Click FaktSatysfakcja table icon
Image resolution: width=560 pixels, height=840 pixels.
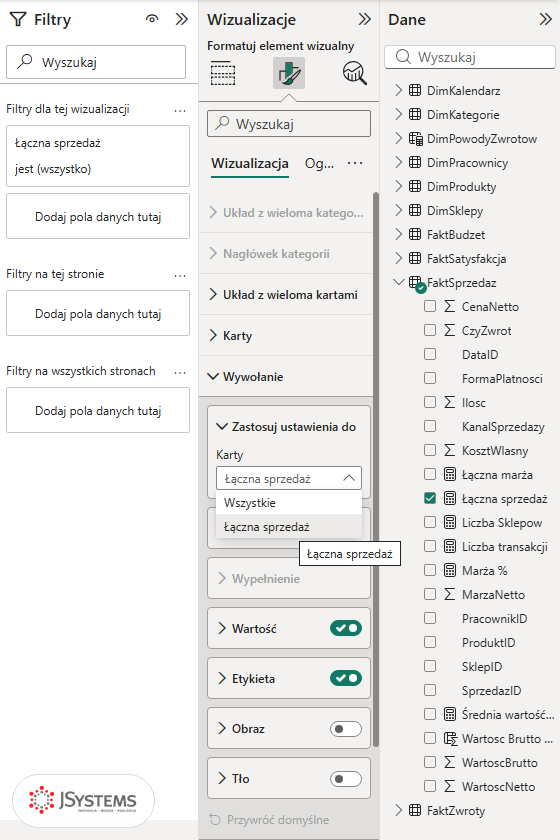coord(415,258)
